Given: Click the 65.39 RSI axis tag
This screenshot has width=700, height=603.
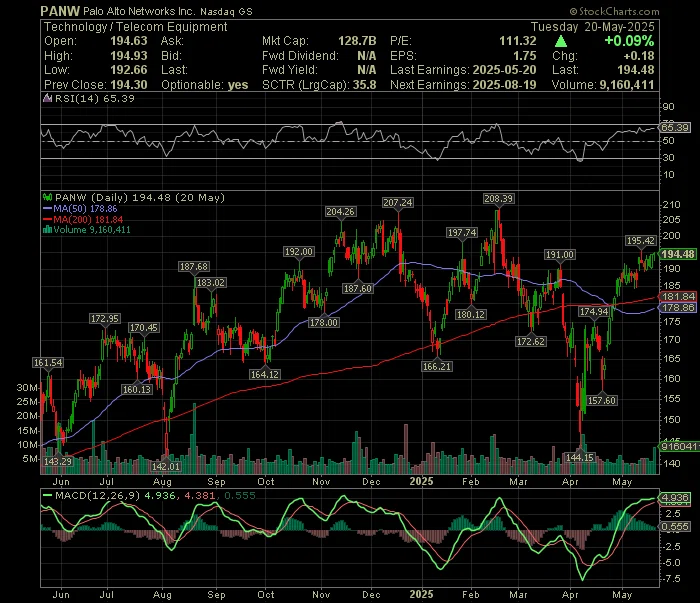Looking at the screenshot, I should coord(675,128).
